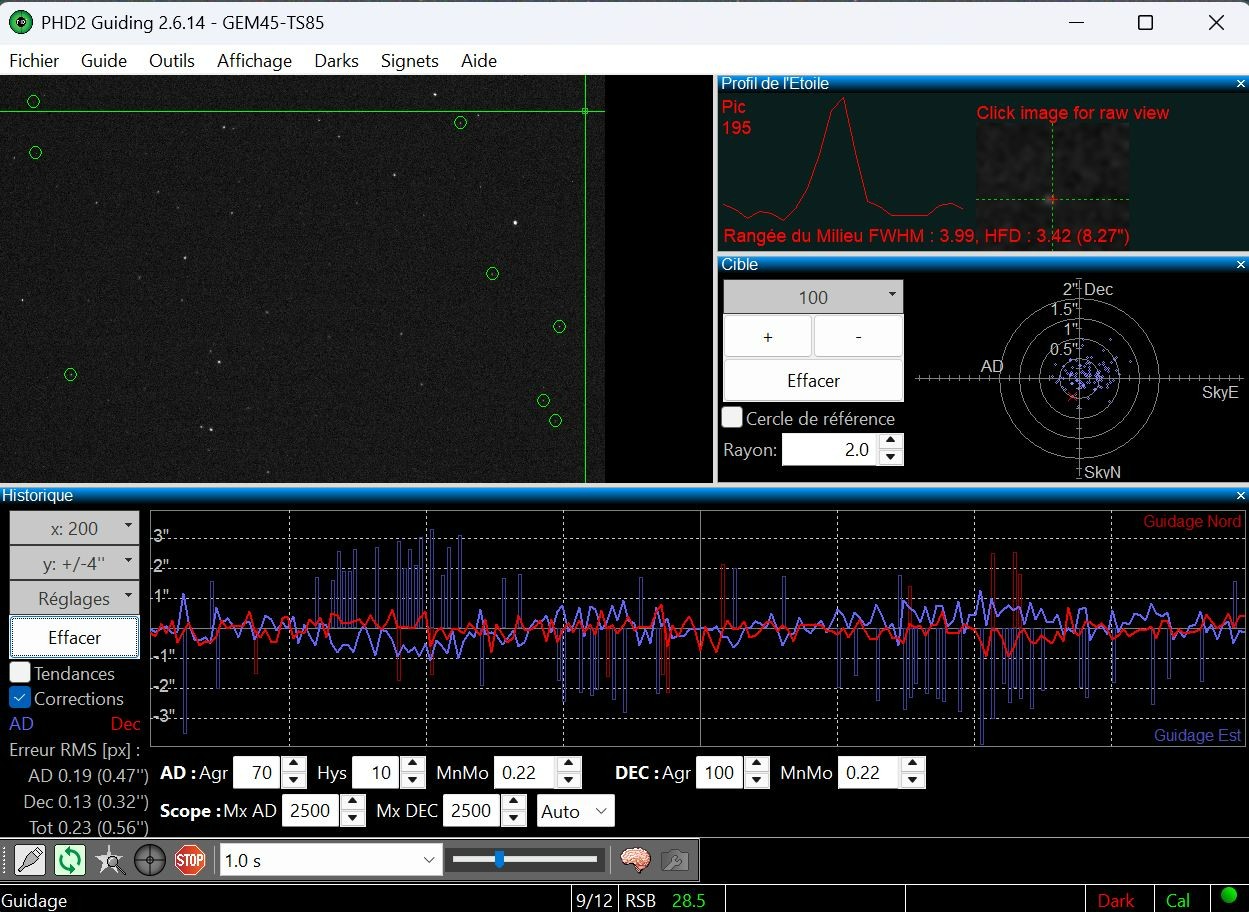1249x912 pixels.
Task: Open the exposure time 1.0 s dropdown
Action: (331, 860)
